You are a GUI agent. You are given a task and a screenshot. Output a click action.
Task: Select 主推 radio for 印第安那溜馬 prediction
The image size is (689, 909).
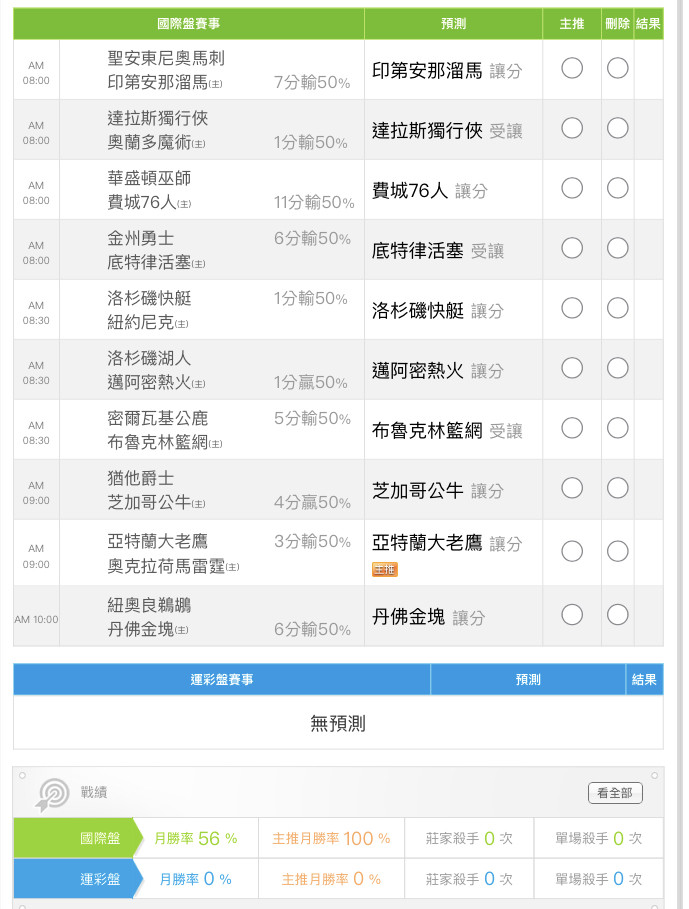point(572,68)
